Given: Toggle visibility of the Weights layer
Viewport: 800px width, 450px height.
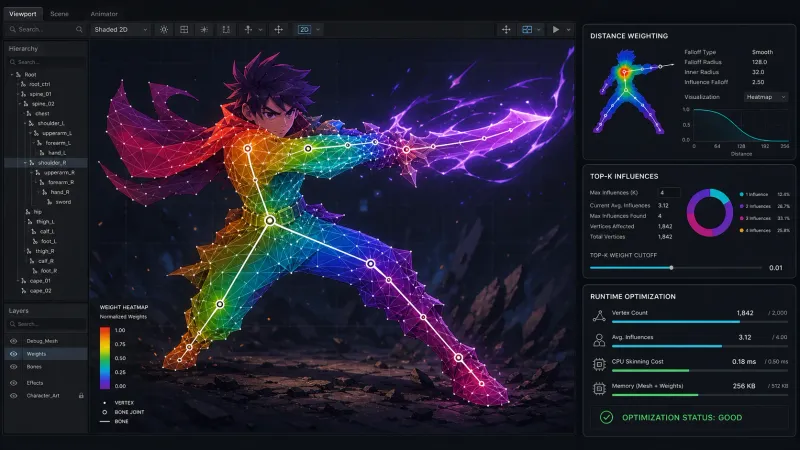Looking at the screenshot, I should pos(14,354).
